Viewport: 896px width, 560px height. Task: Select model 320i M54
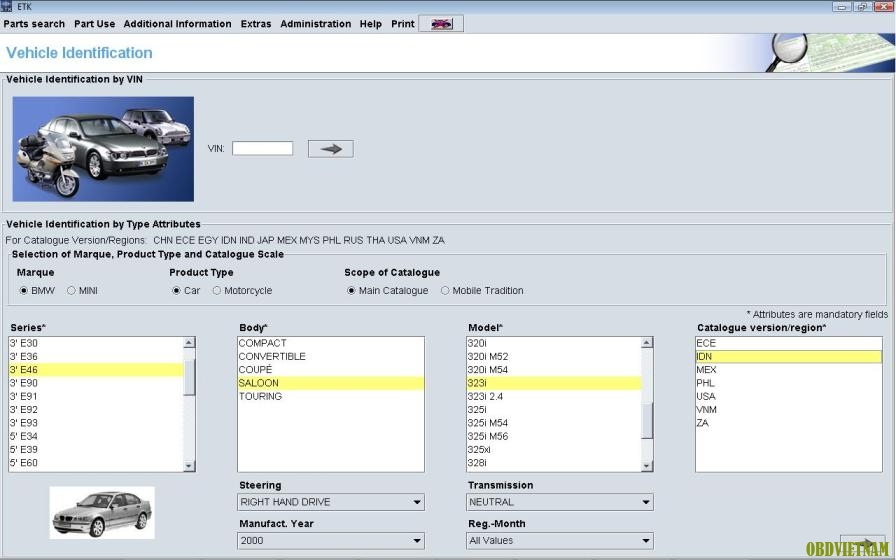point(554,370)
